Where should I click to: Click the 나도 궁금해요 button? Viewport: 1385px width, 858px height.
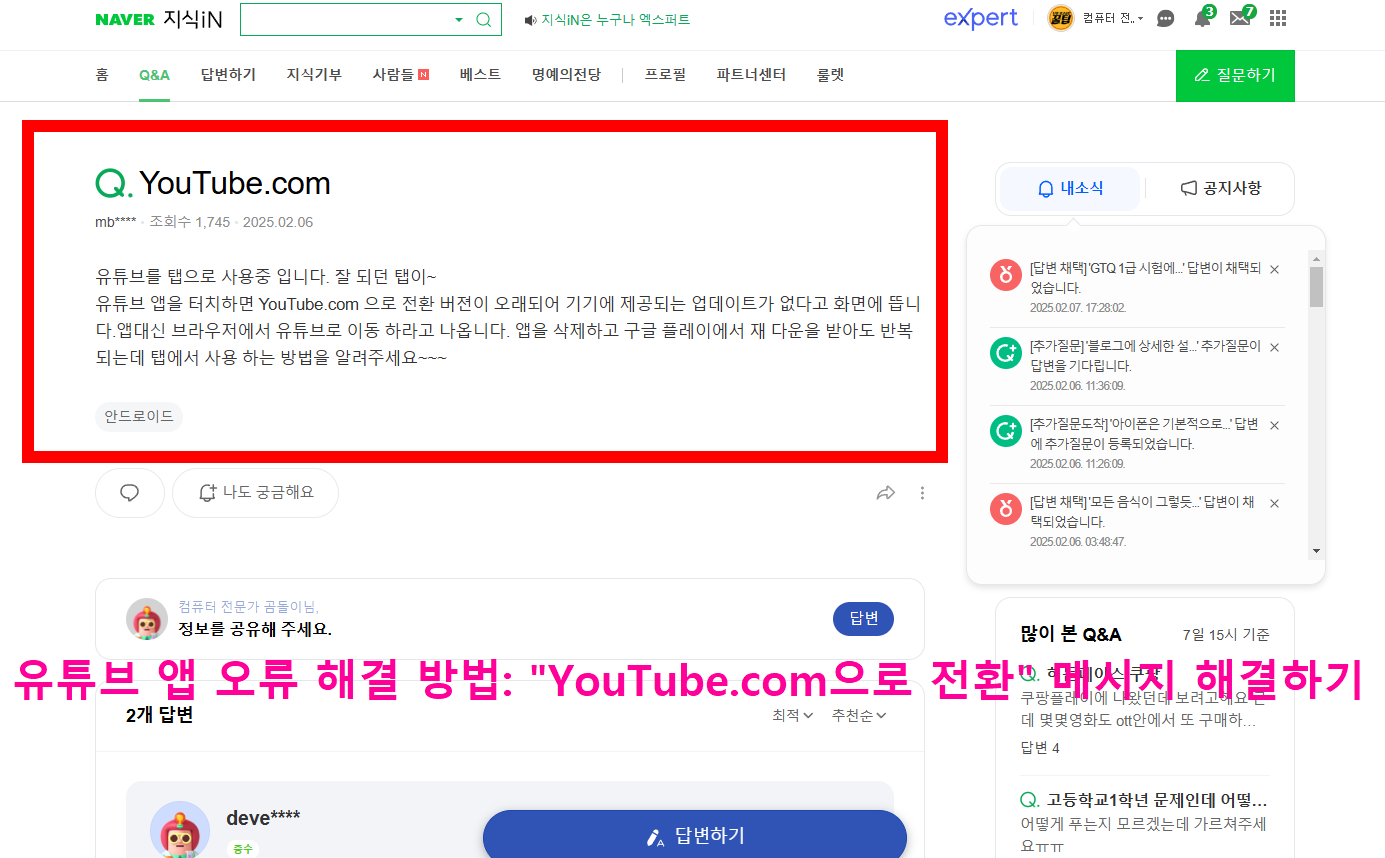(255, 493)
